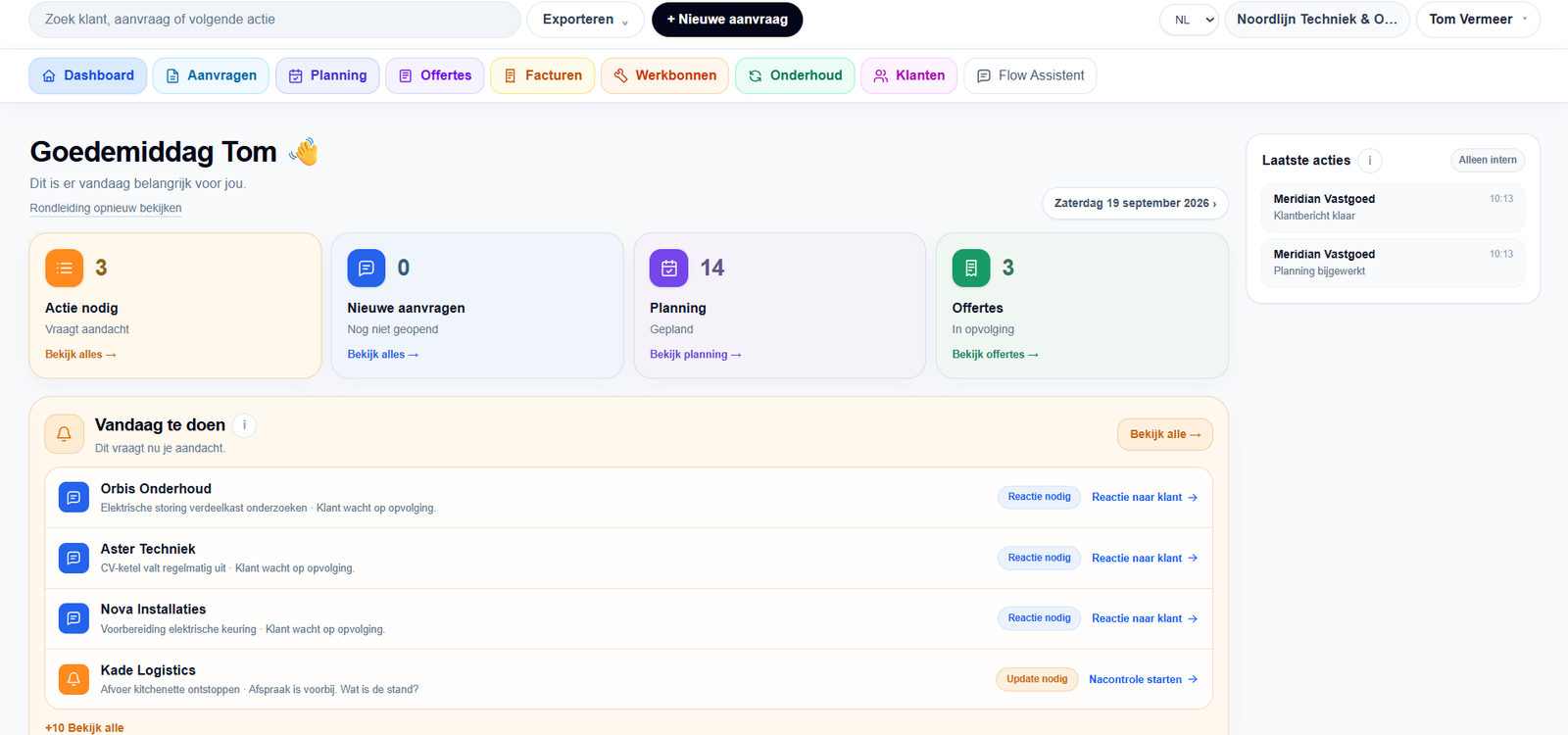Viewport: 1568px width, 735px height.
Task: Click Rondleiding opnieuw bekijken link
Action: point(106,209)
